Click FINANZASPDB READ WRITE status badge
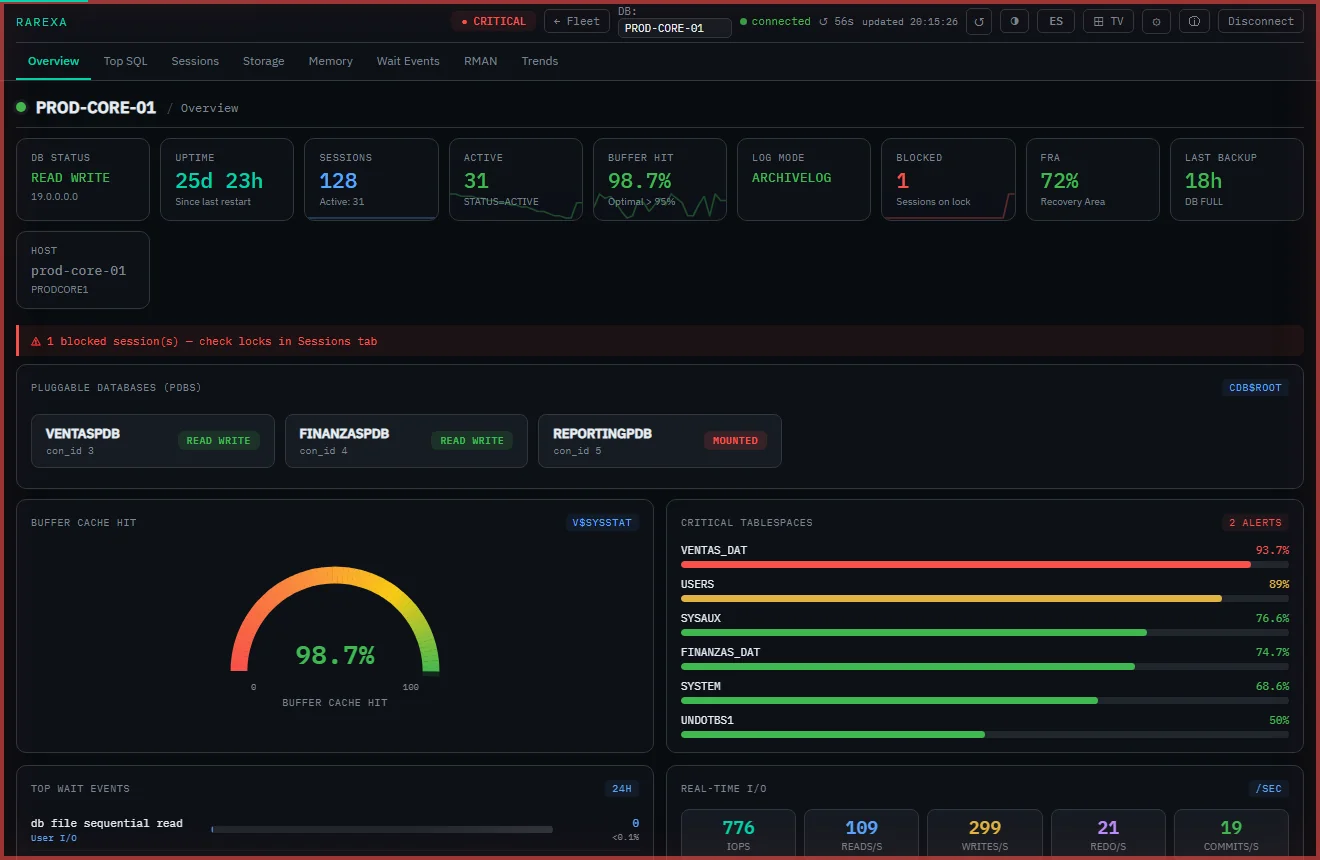Image resolution: width=1320 pixels, height=860 pixels. coord(473,440)
